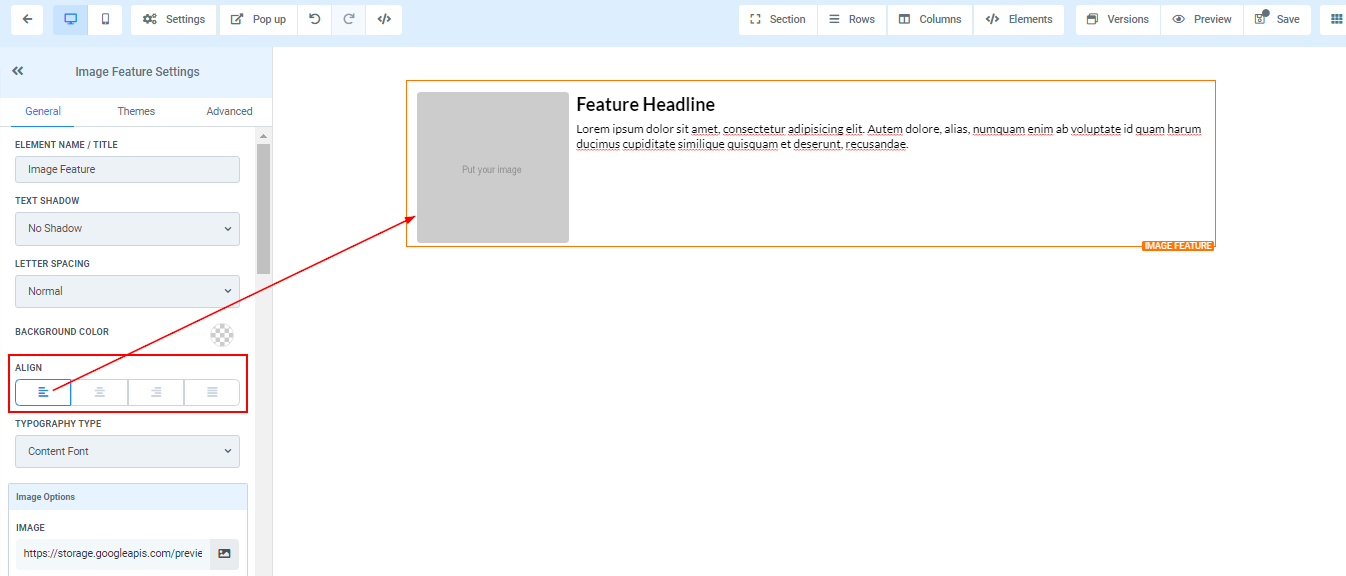Click the redo icon
This screenshot has height=576, width=1346.
point(349,19)
